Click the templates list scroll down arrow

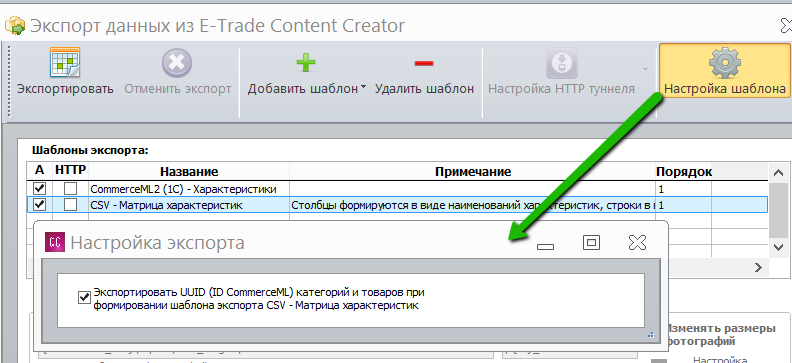click(x=778, y=246)
